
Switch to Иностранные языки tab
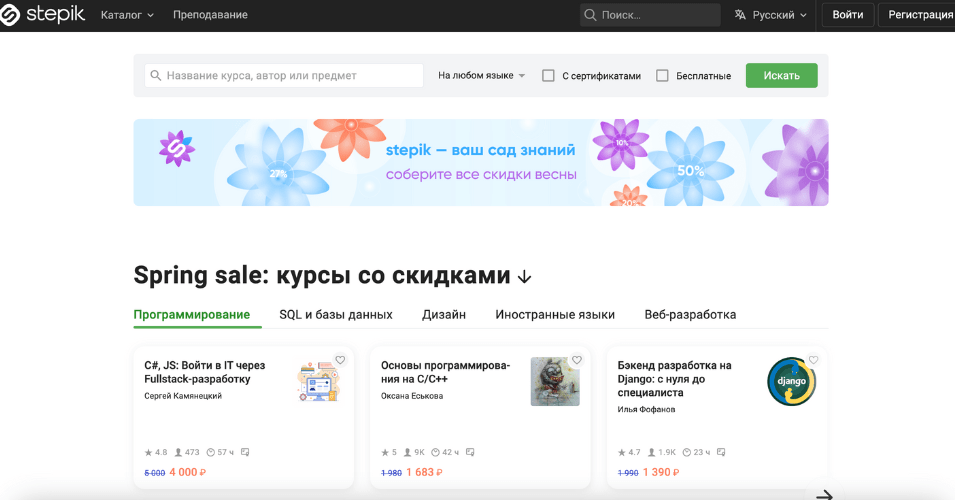555,315
